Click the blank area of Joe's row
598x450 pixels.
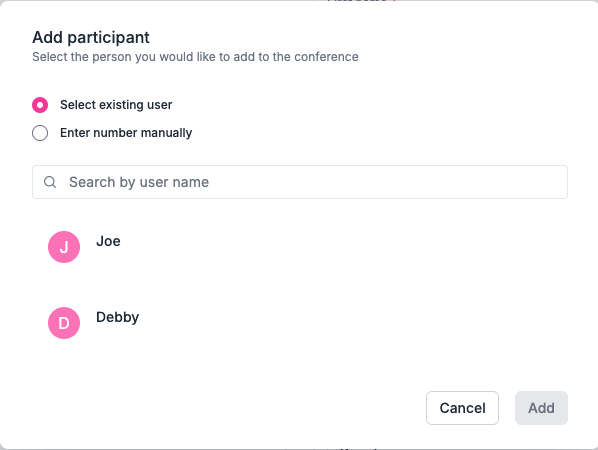coord(343,247)
